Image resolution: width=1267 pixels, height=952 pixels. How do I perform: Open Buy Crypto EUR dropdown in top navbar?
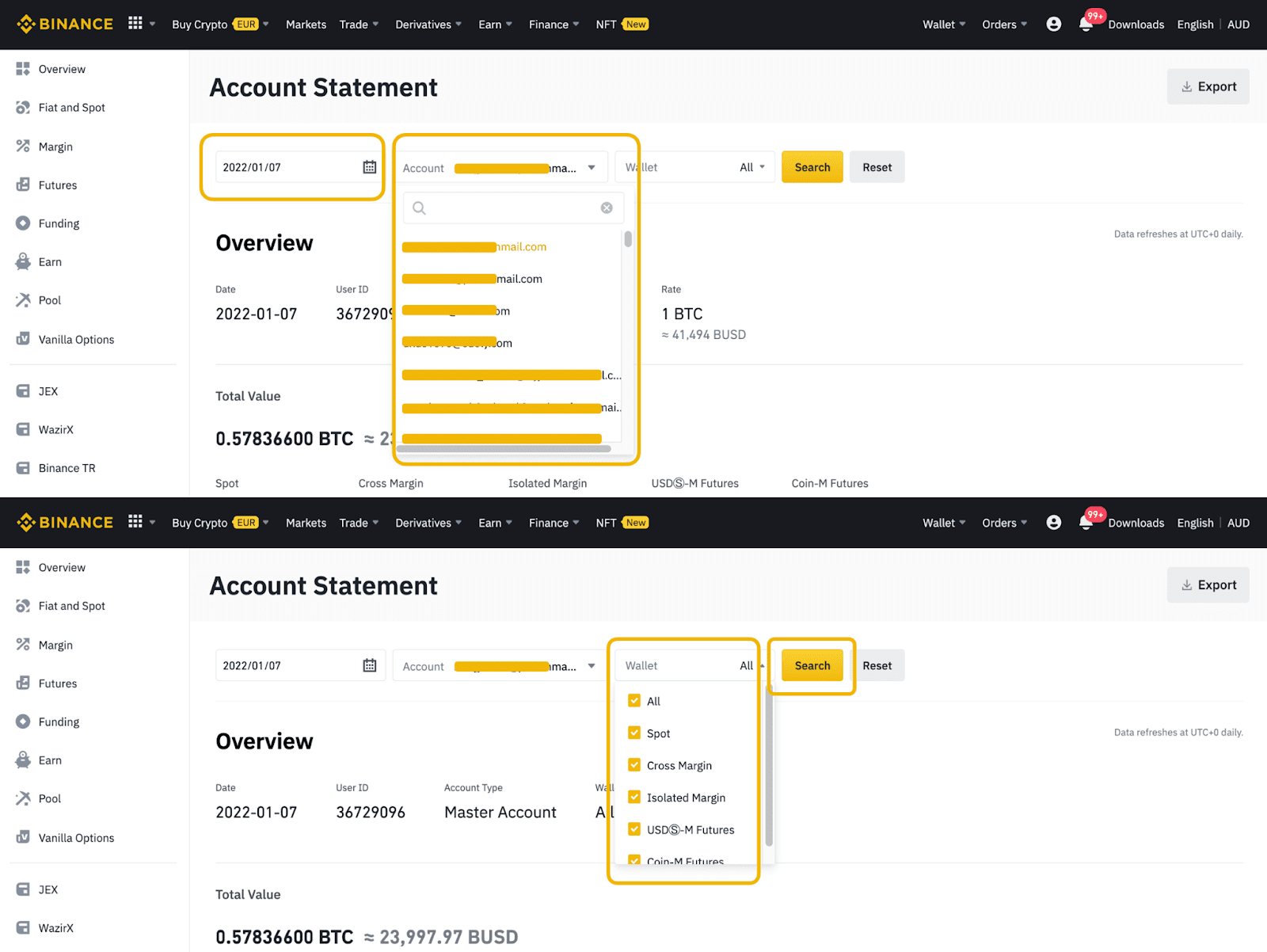click(x=220, y=25)
